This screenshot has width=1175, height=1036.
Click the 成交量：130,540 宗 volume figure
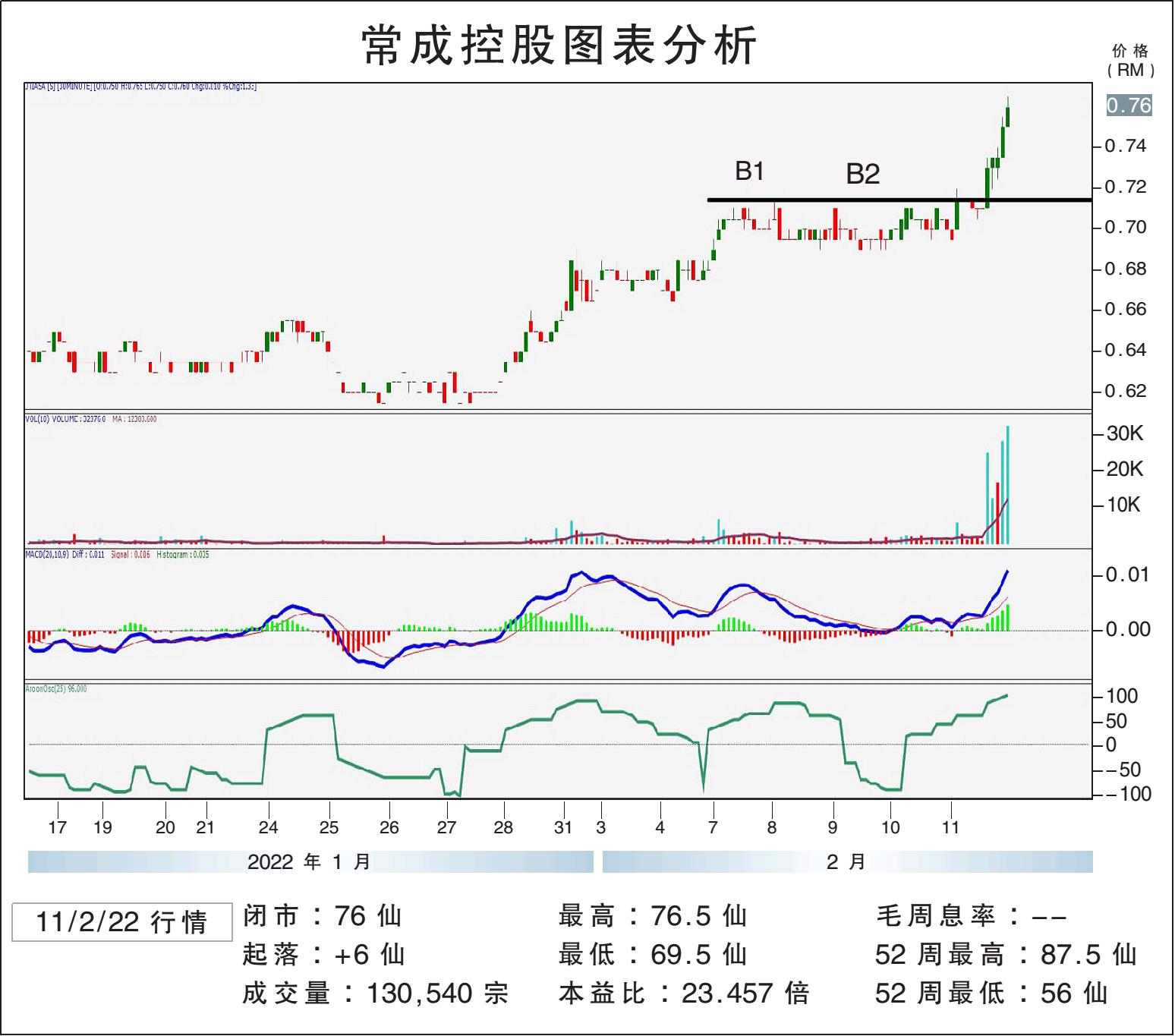click(376, 993)
